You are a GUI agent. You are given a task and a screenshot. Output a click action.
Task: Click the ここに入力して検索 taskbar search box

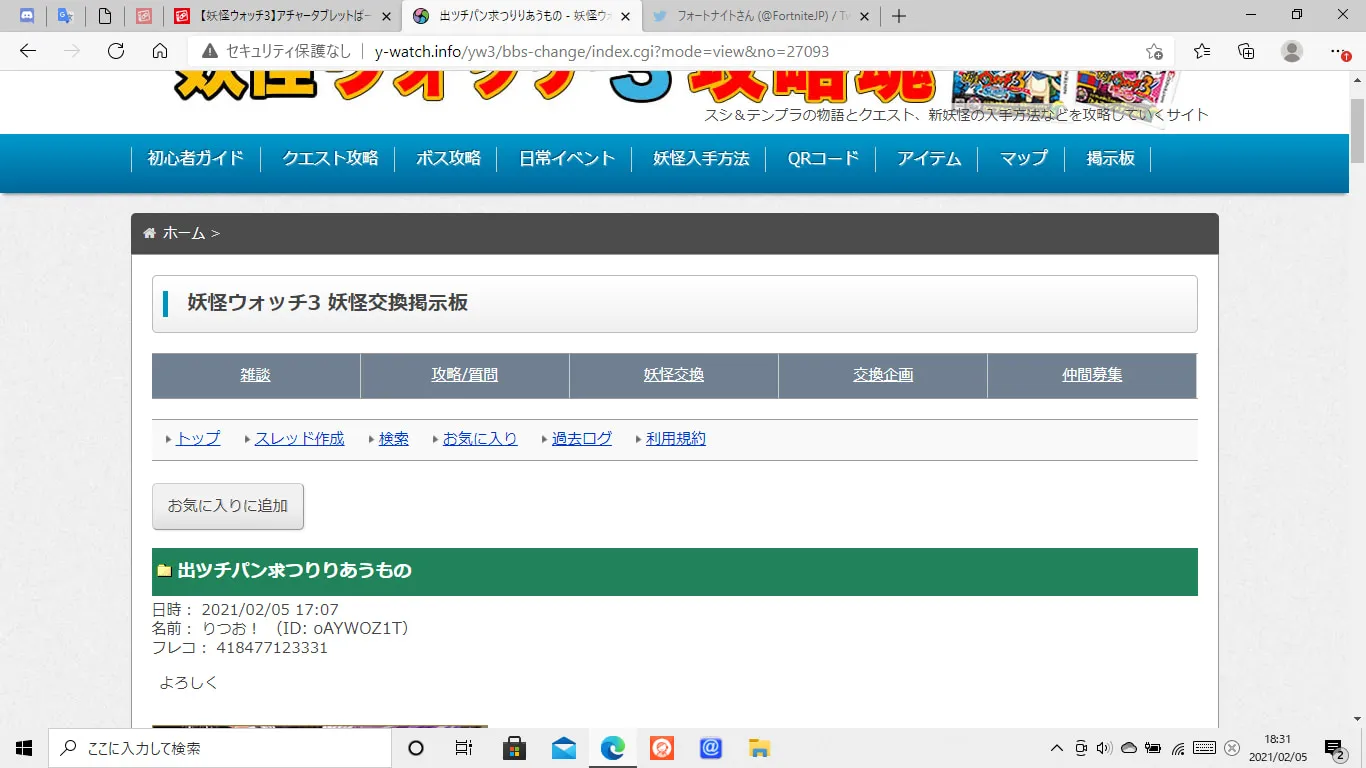pos(220,748)
